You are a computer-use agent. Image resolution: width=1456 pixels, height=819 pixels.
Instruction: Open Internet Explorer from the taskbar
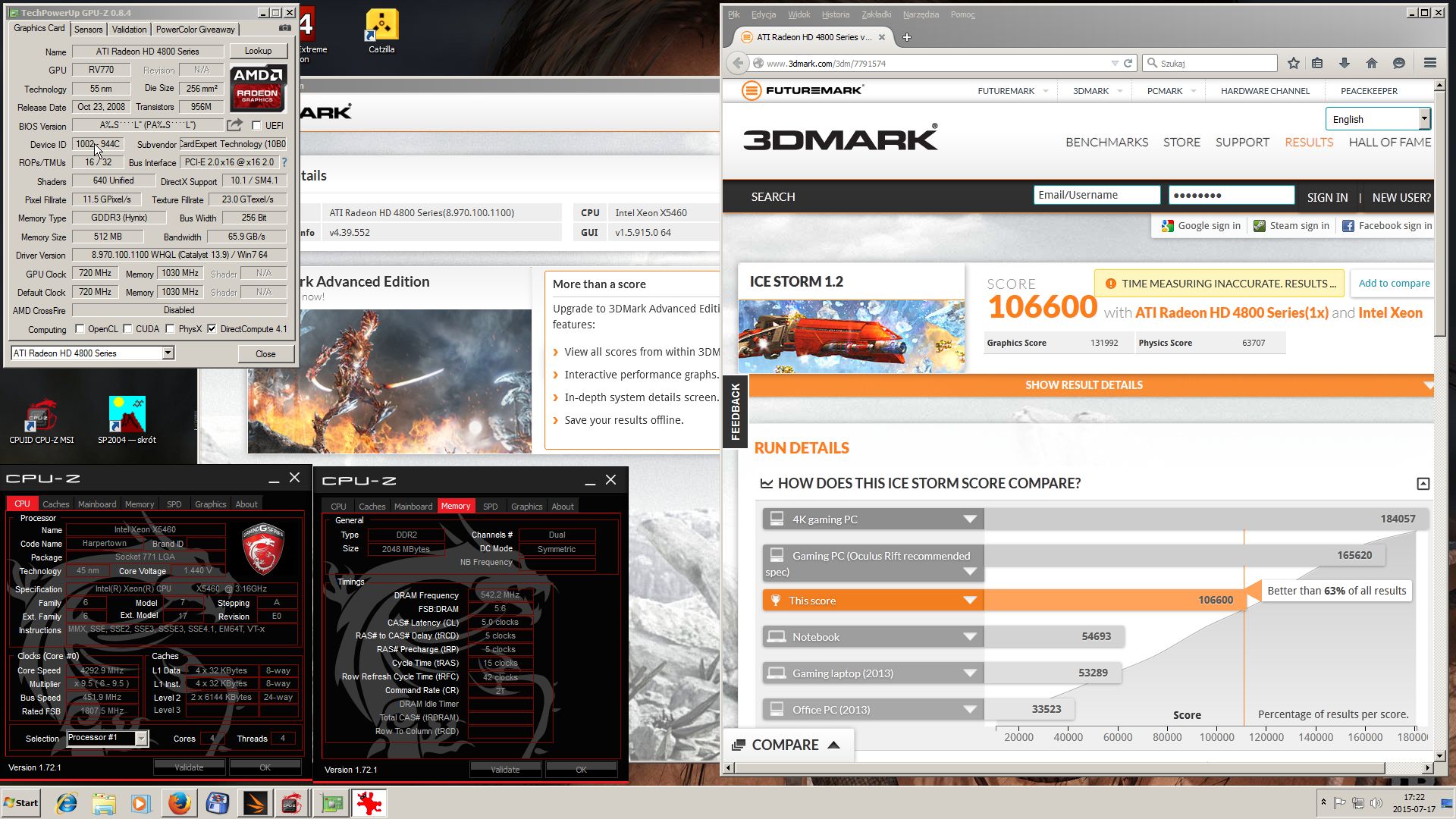click(x=67, y=803)
